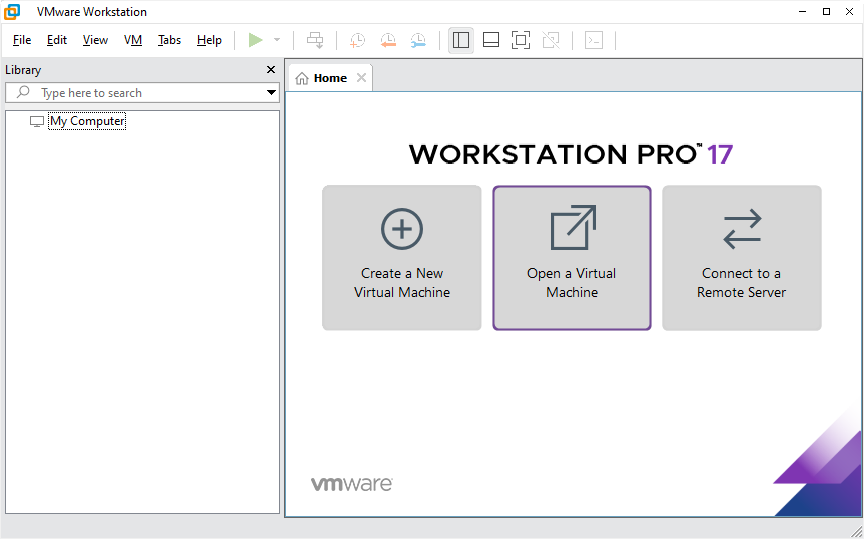Click the console view toolbar icon

(593, 40)
